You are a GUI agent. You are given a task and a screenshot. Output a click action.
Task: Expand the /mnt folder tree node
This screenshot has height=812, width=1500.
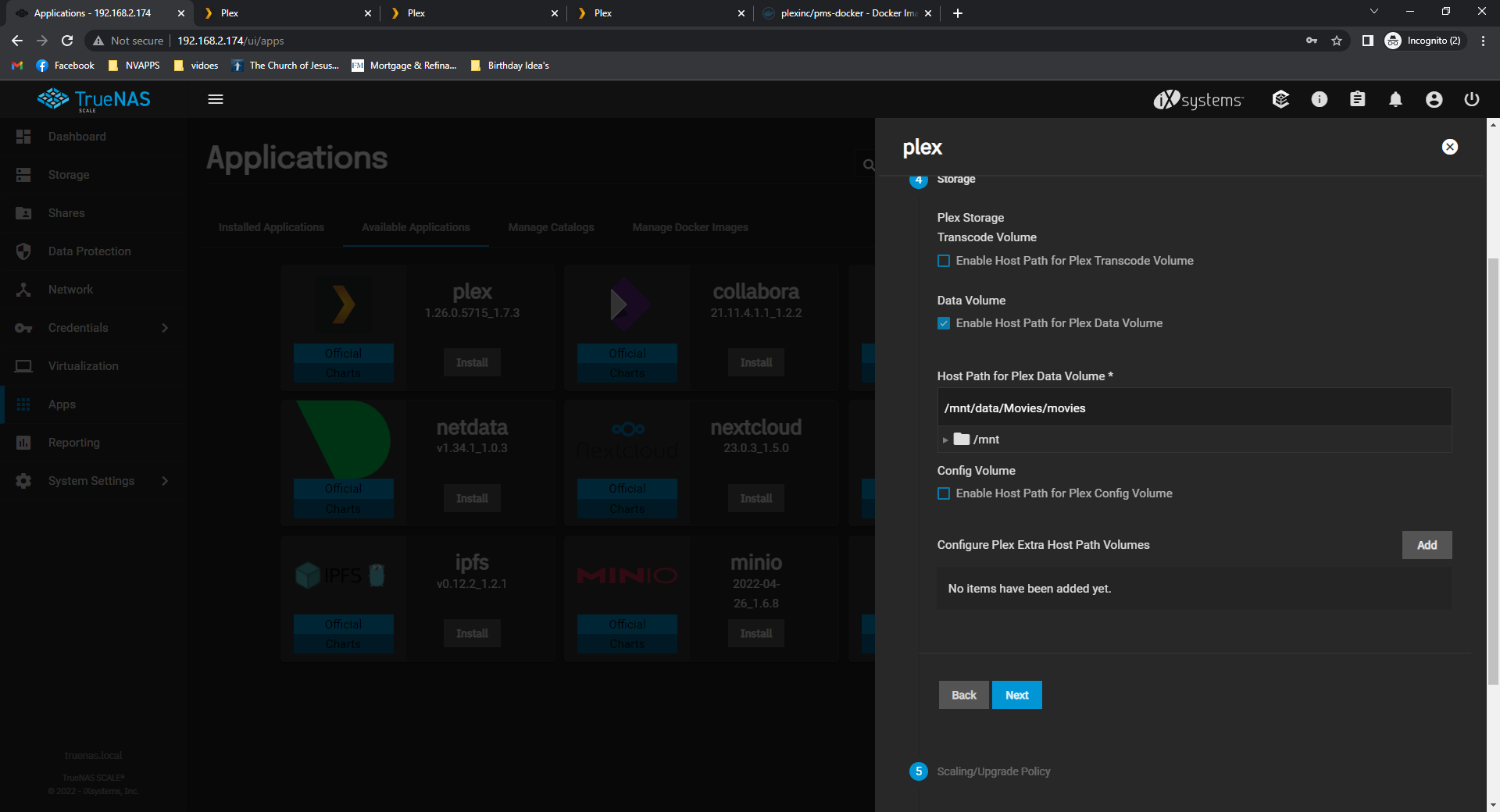(x=945, y=440)
